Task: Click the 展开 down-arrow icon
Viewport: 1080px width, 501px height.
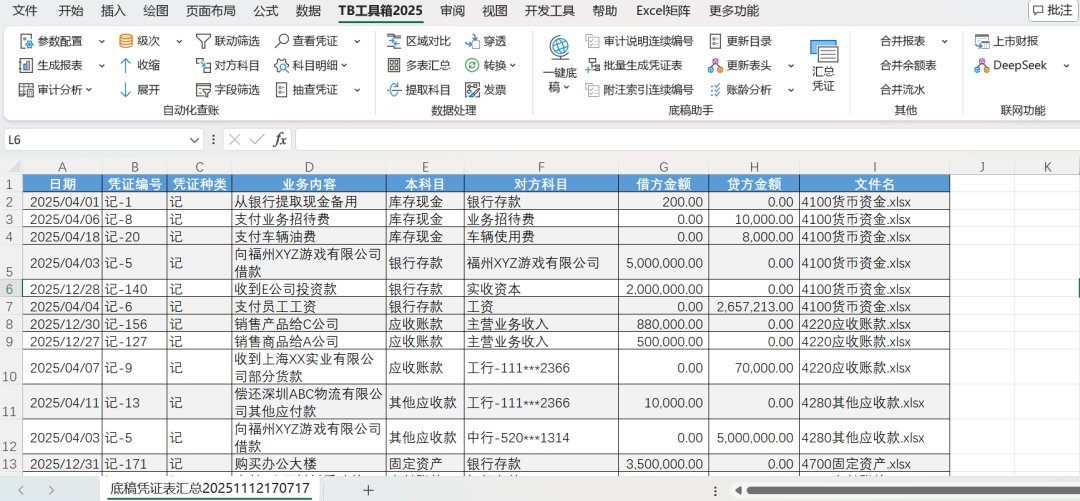Action: pos(126,90)
